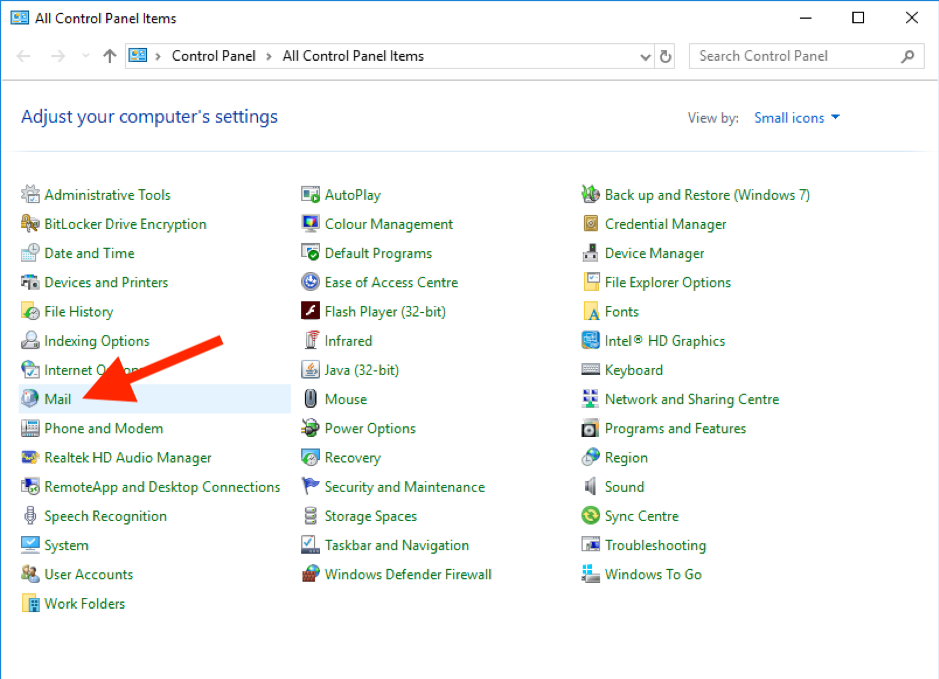The image size is (939, 679).
Task: Click the Flash Player icon
Action: [310, 311]
